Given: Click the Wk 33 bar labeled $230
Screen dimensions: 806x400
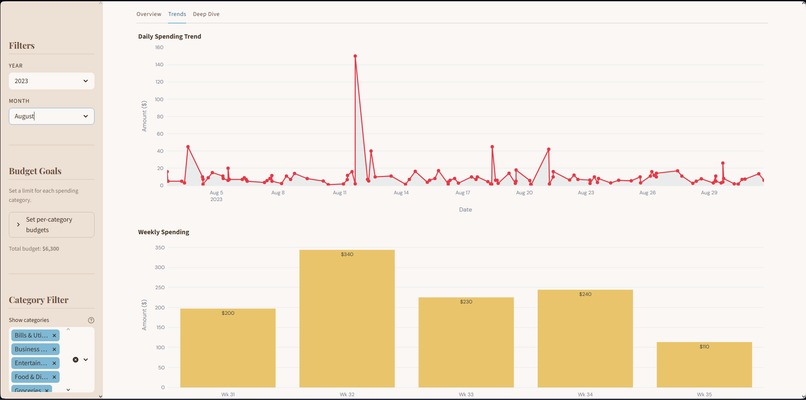Looking at the screenshot, I should click(x=466, y=342).
